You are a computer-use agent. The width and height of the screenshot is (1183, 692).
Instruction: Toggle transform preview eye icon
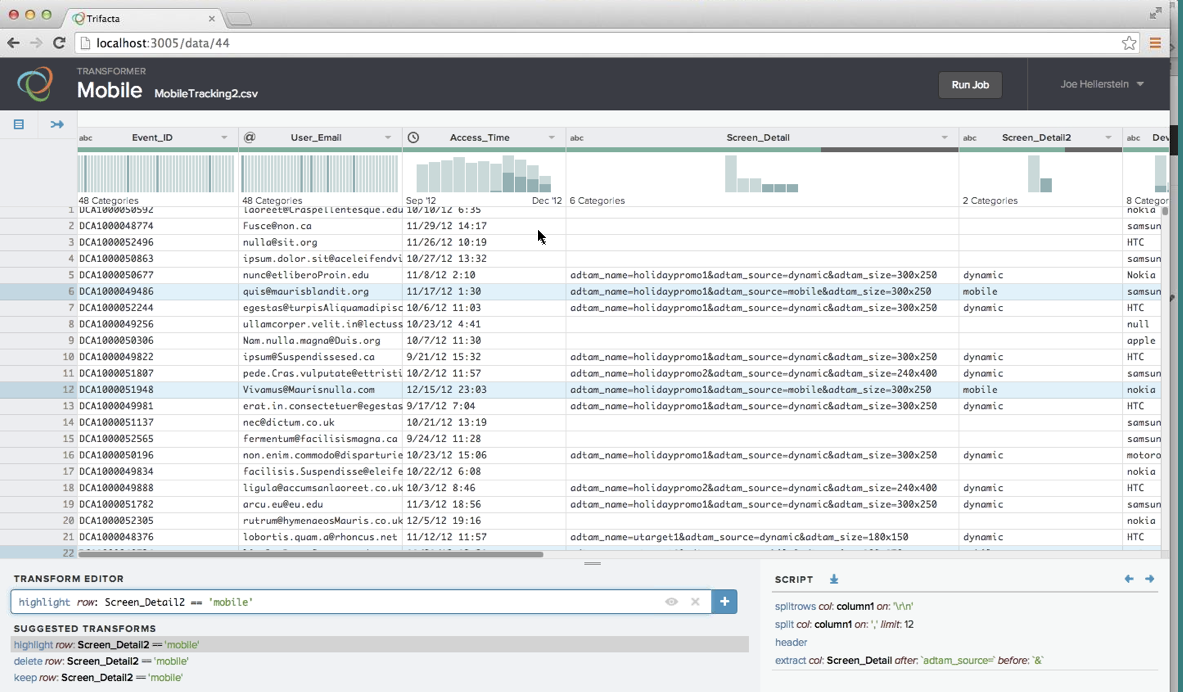[x=671, y=601]
